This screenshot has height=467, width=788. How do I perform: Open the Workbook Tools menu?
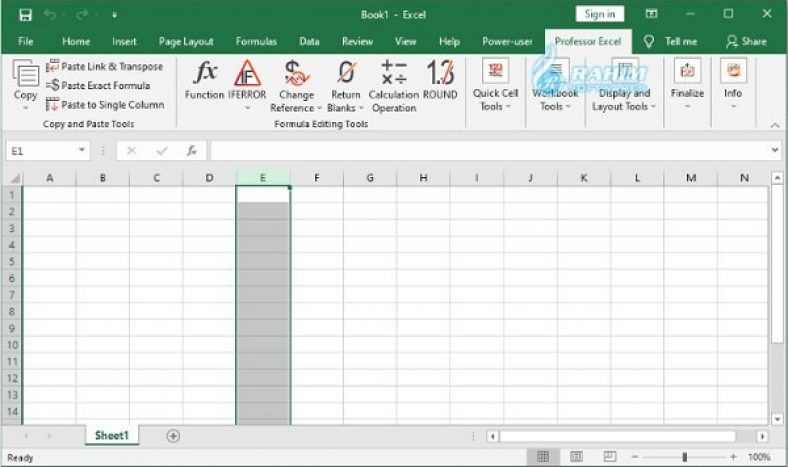555,84
